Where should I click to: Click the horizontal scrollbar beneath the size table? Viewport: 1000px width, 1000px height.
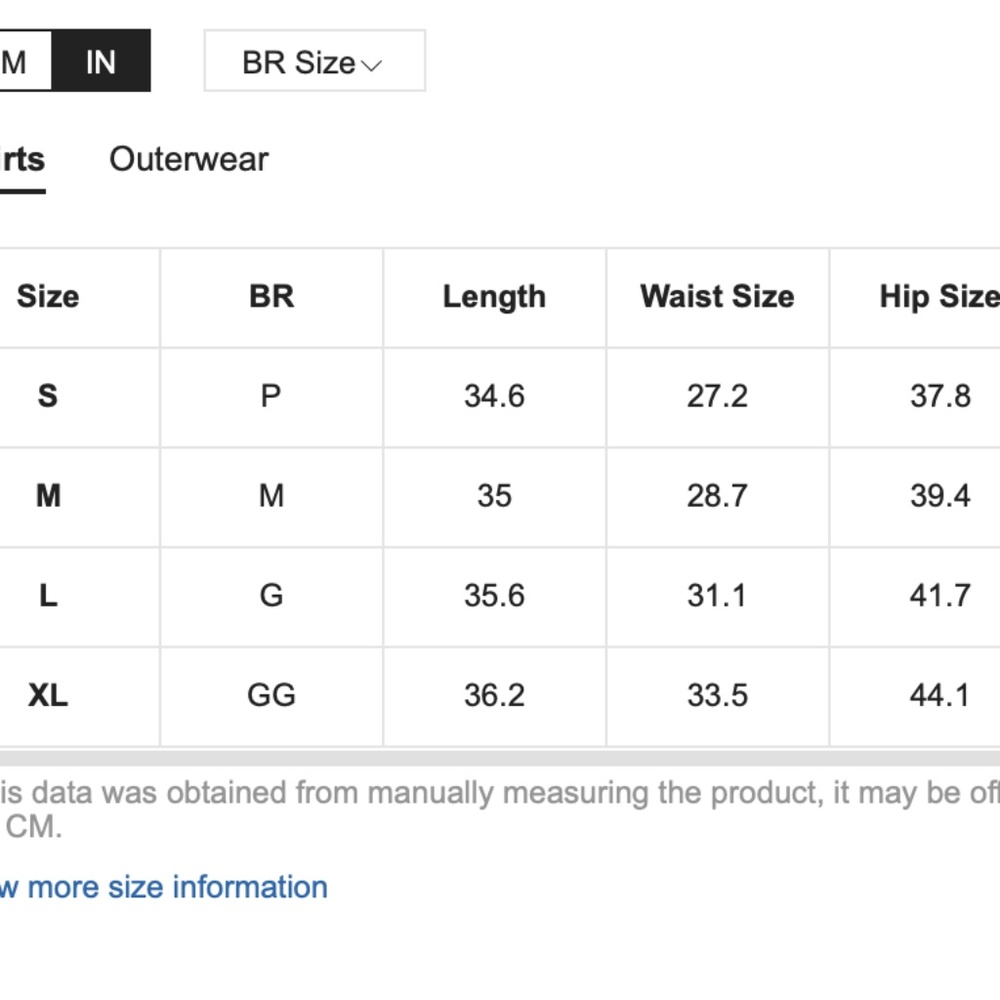(500, 759)
